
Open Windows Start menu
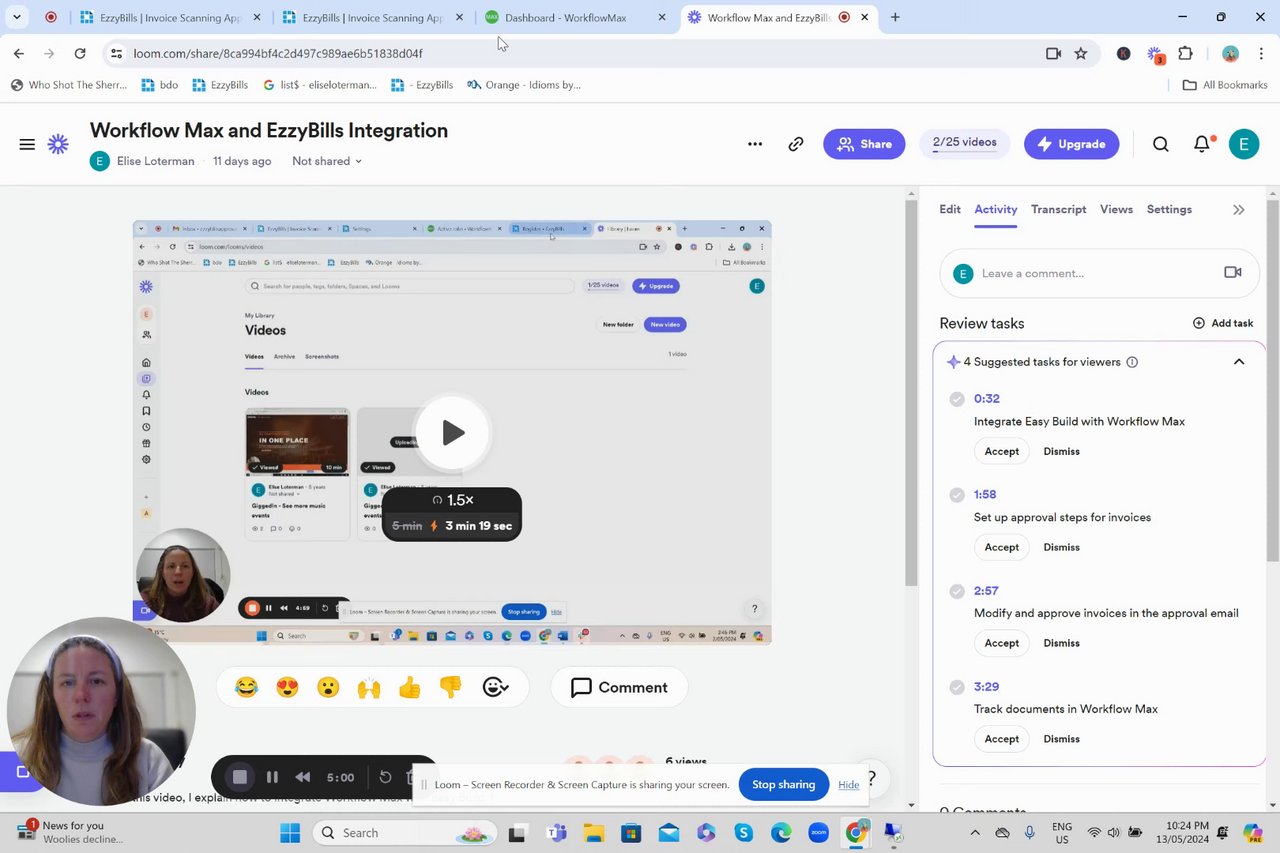click(290, 832)
